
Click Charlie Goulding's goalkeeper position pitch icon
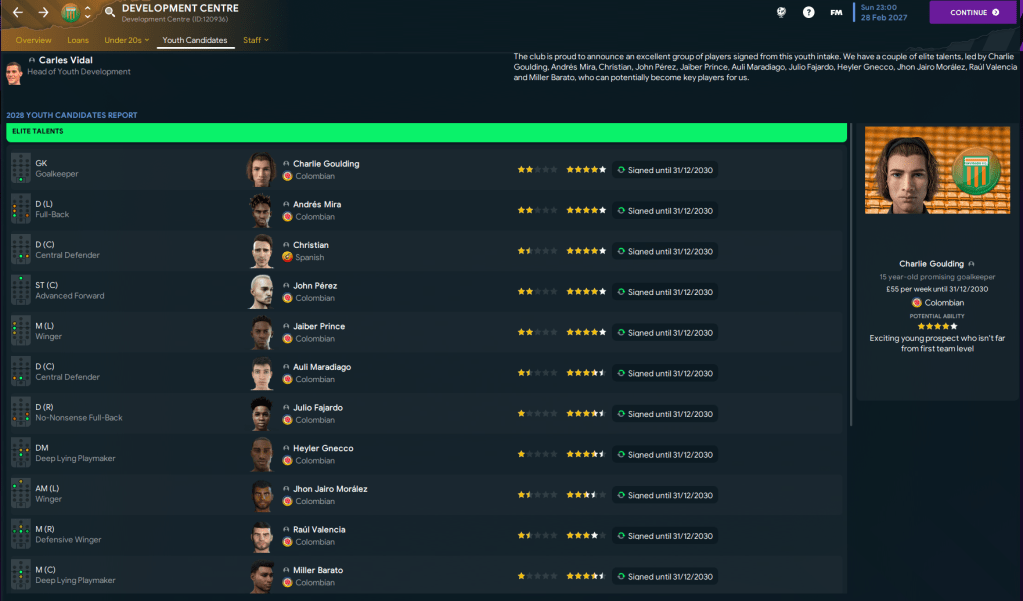click(x=20, y=168)
